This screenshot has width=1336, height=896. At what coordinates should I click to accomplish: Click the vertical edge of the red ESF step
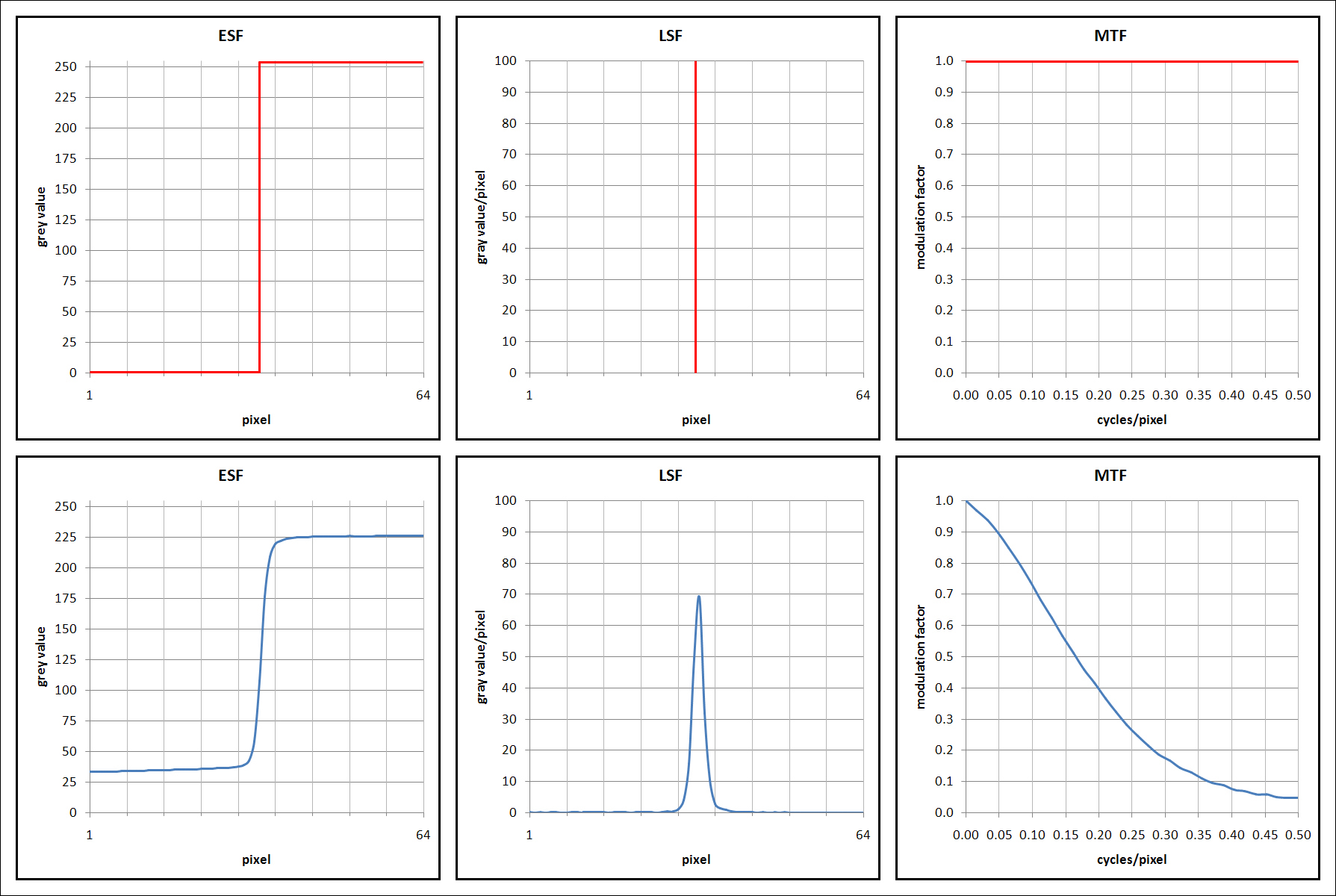(259, 217)
